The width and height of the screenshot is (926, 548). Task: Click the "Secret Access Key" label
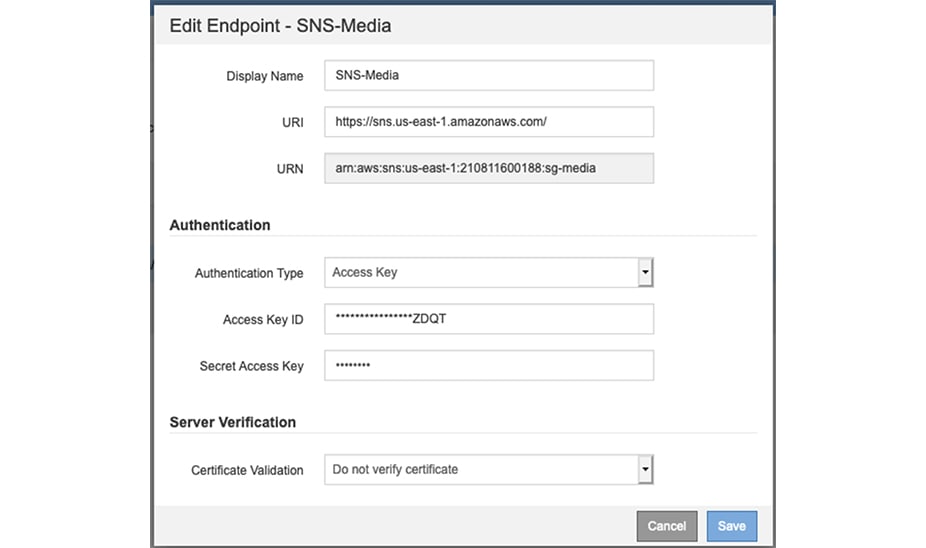click(x=251, y=366)
